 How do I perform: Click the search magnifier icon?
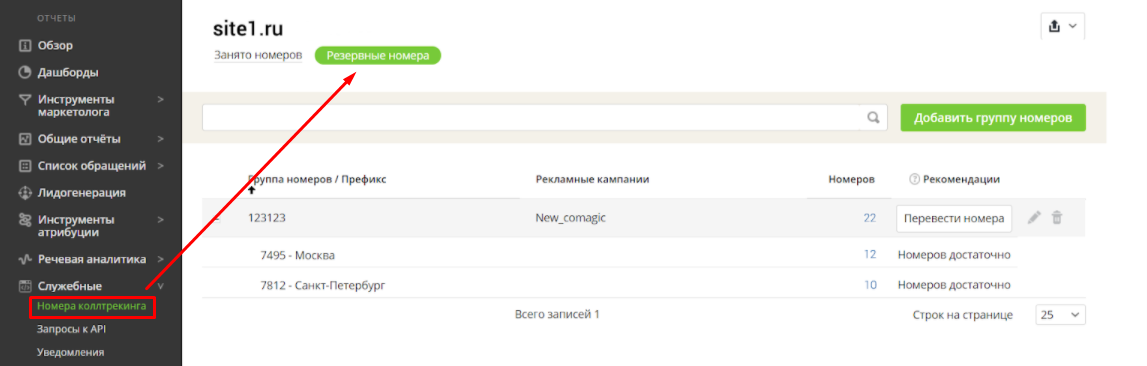point(873,117)
